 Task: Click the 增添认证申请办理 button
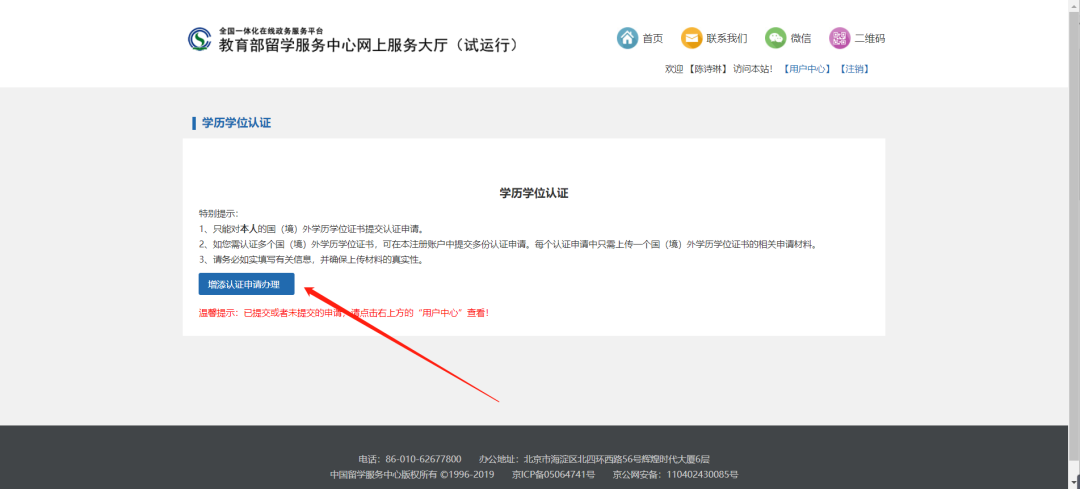(x=246, y=284)
